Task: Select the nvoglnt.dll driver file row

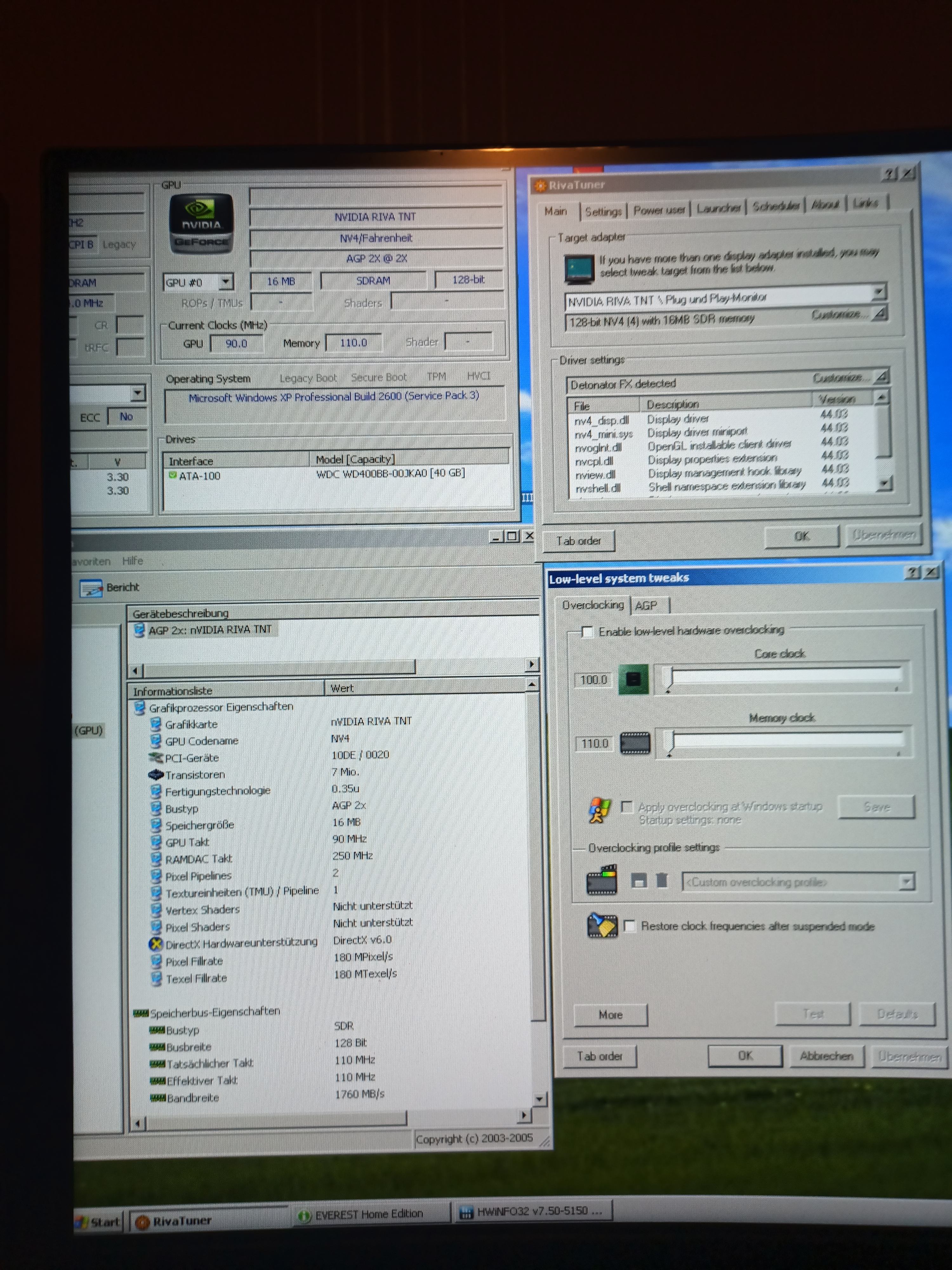Action: coord(723,446)
